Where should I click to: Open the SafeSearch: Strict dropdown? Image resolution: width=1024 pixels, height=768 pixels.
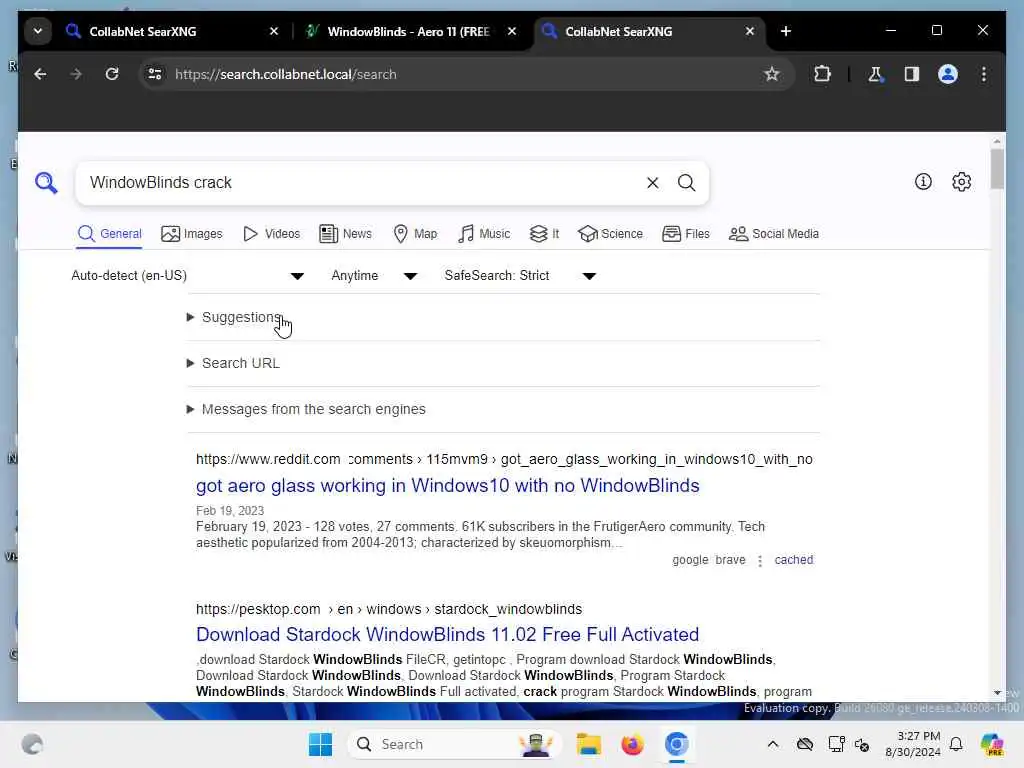pyautogui.click(x=520, y=276)
